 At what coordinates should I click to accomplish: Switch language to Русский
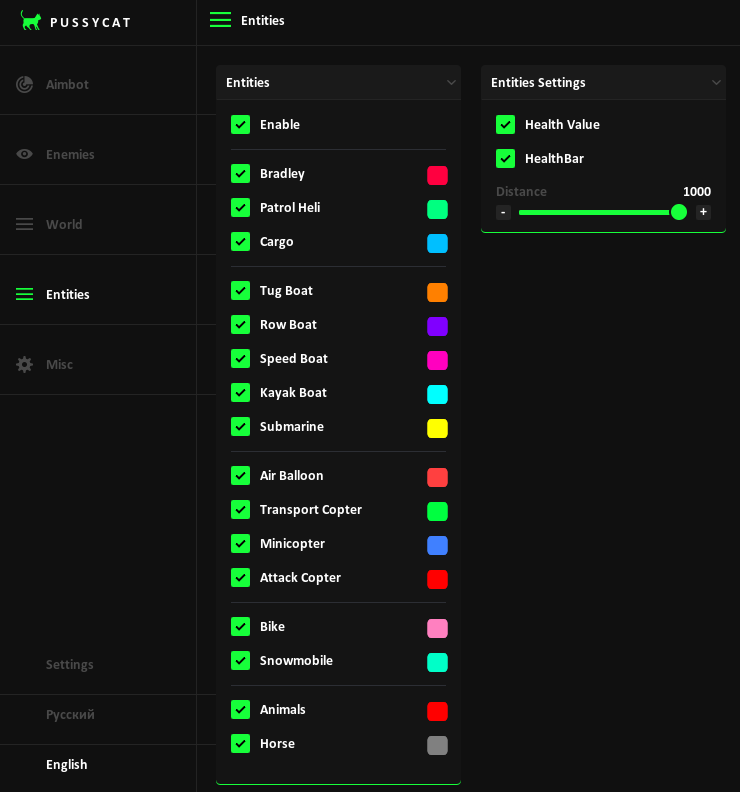pos(70,714)
